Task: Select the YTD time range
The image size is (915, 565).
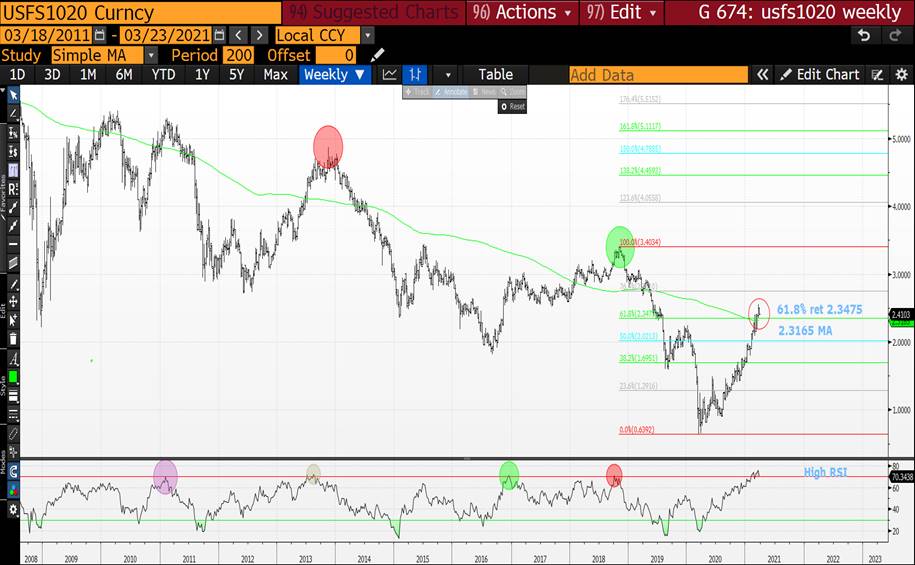Action: tap(163, 75)
